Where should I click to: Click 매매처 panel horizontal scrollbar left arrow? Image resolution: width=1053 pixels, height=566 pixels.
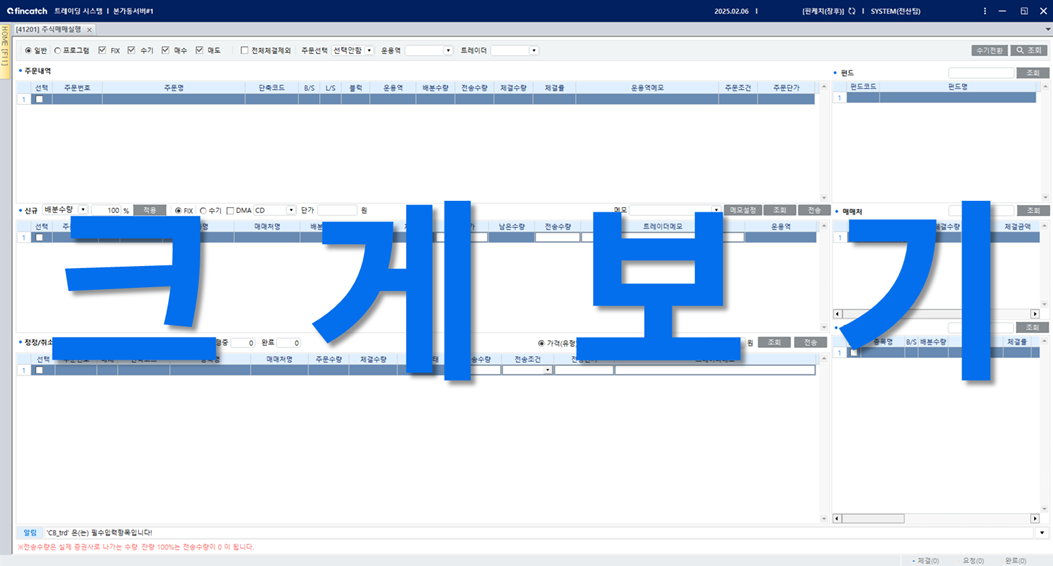pos(837,314)
